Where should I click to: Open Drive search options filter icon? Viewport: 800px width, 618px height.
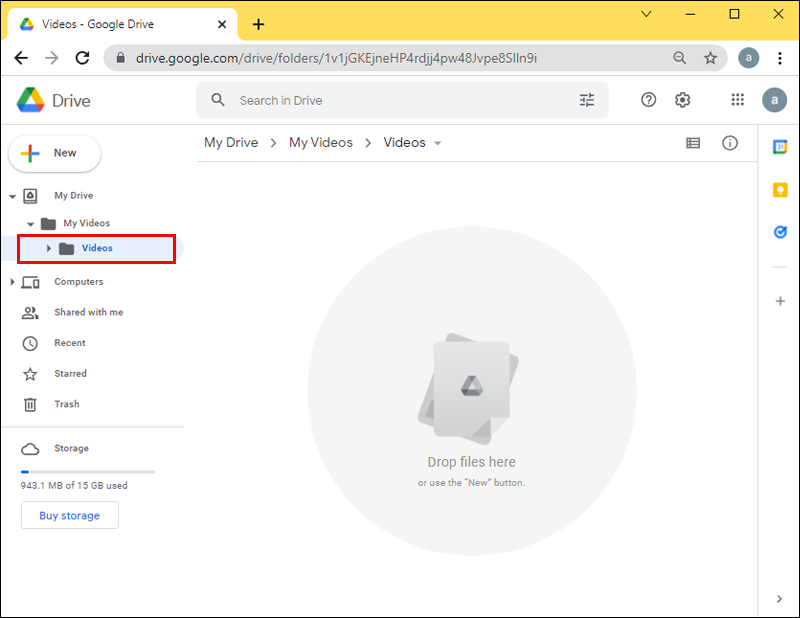click(587, 100)
